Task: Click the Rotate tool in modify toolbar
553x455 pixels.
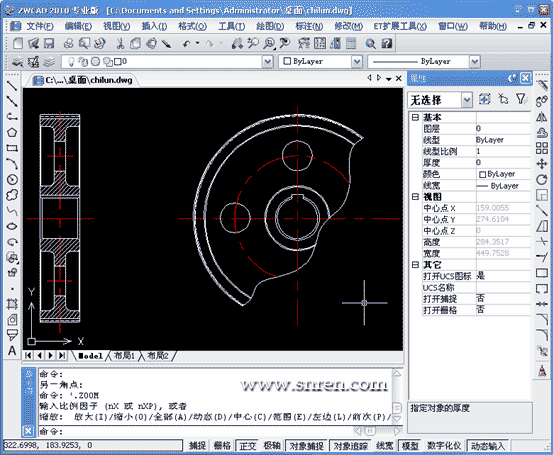Action: tap(542, 180)
